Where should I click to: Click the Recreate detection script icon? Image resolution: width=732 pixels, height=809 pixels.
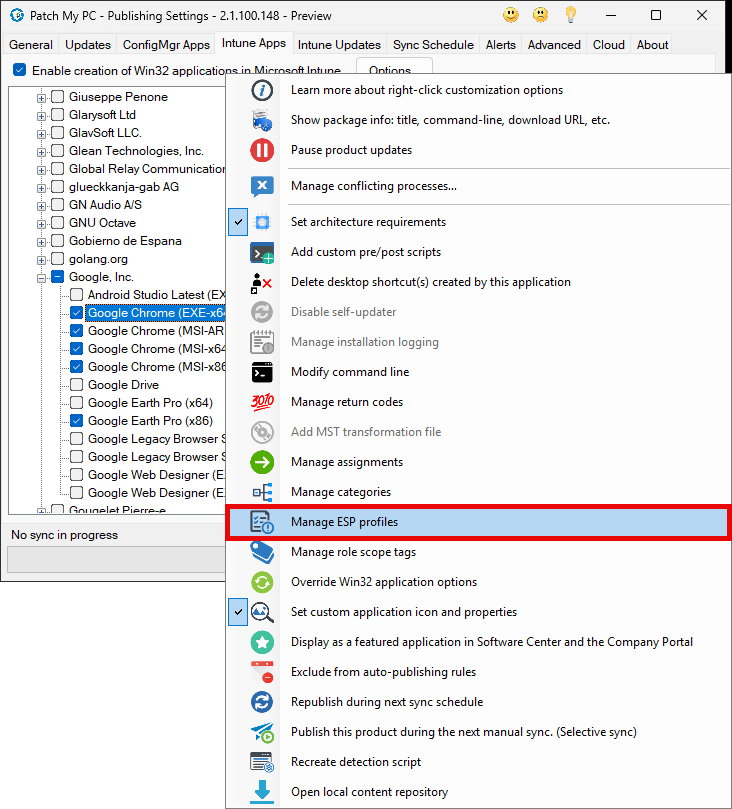262,762
